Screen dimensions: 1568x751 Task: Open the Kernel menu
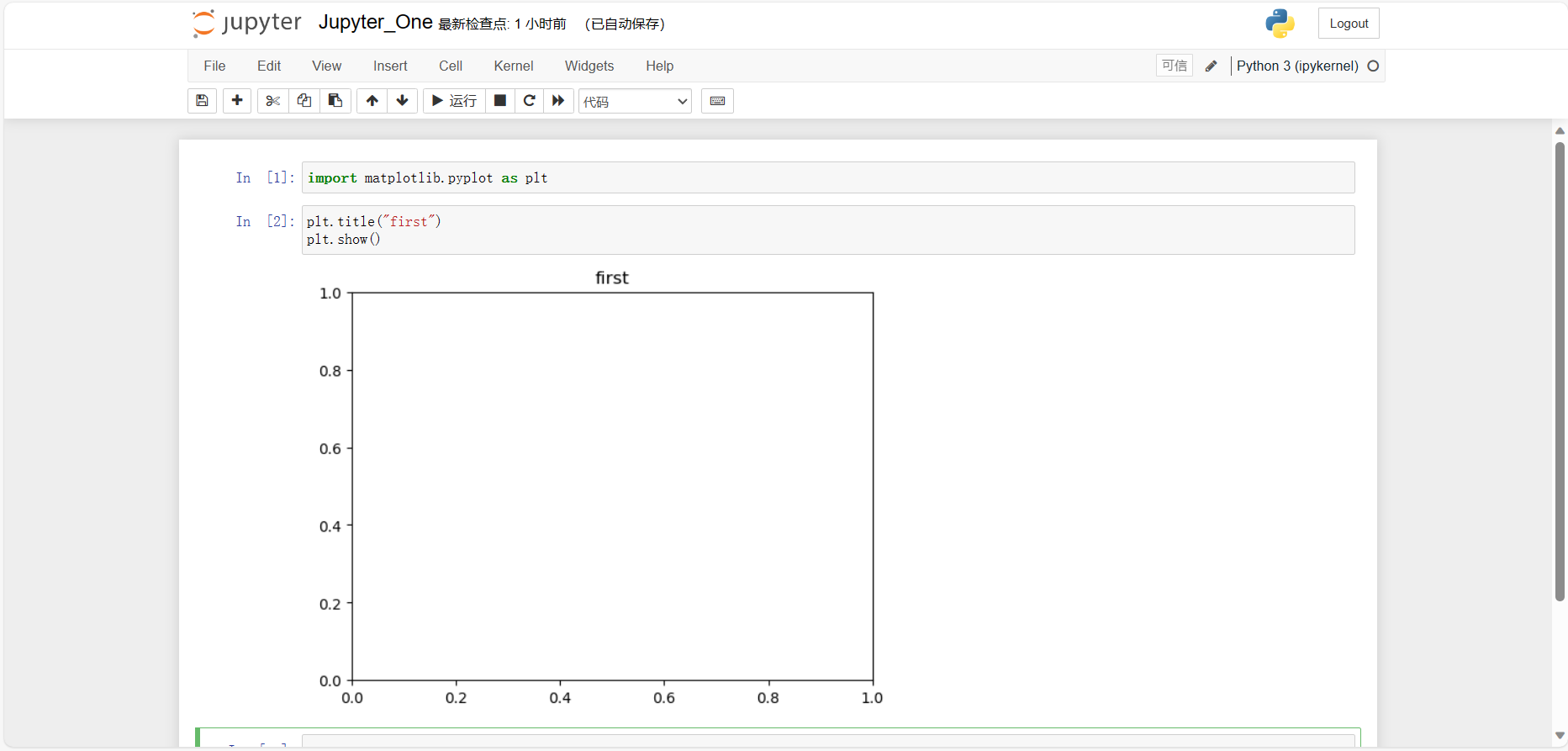pyautogui.click(x=514, y=66)
